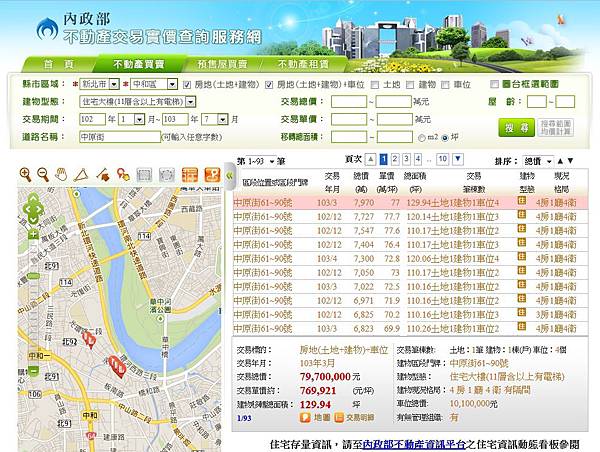This screenshot has height=452, width=600.
Task: Click the map zoom level slider handle
Action: coord(33,276)
